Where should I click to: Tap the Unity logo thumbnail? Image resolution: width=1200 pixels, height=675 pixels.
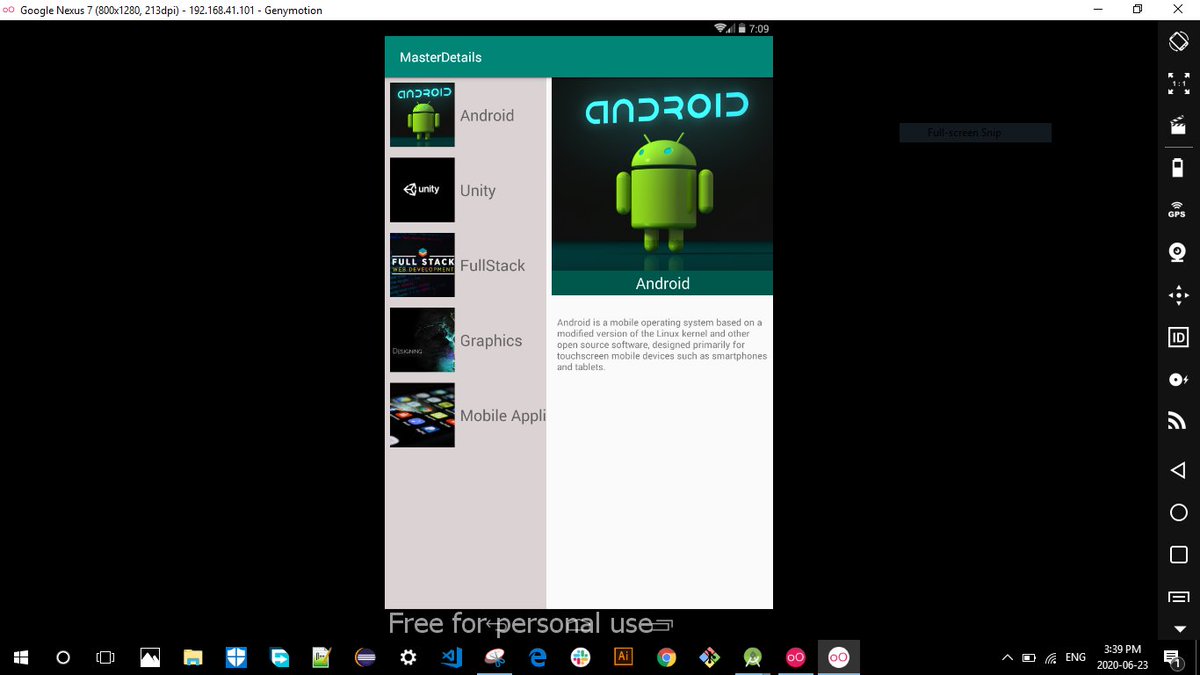pyautogui.click(x=422, y=190)
